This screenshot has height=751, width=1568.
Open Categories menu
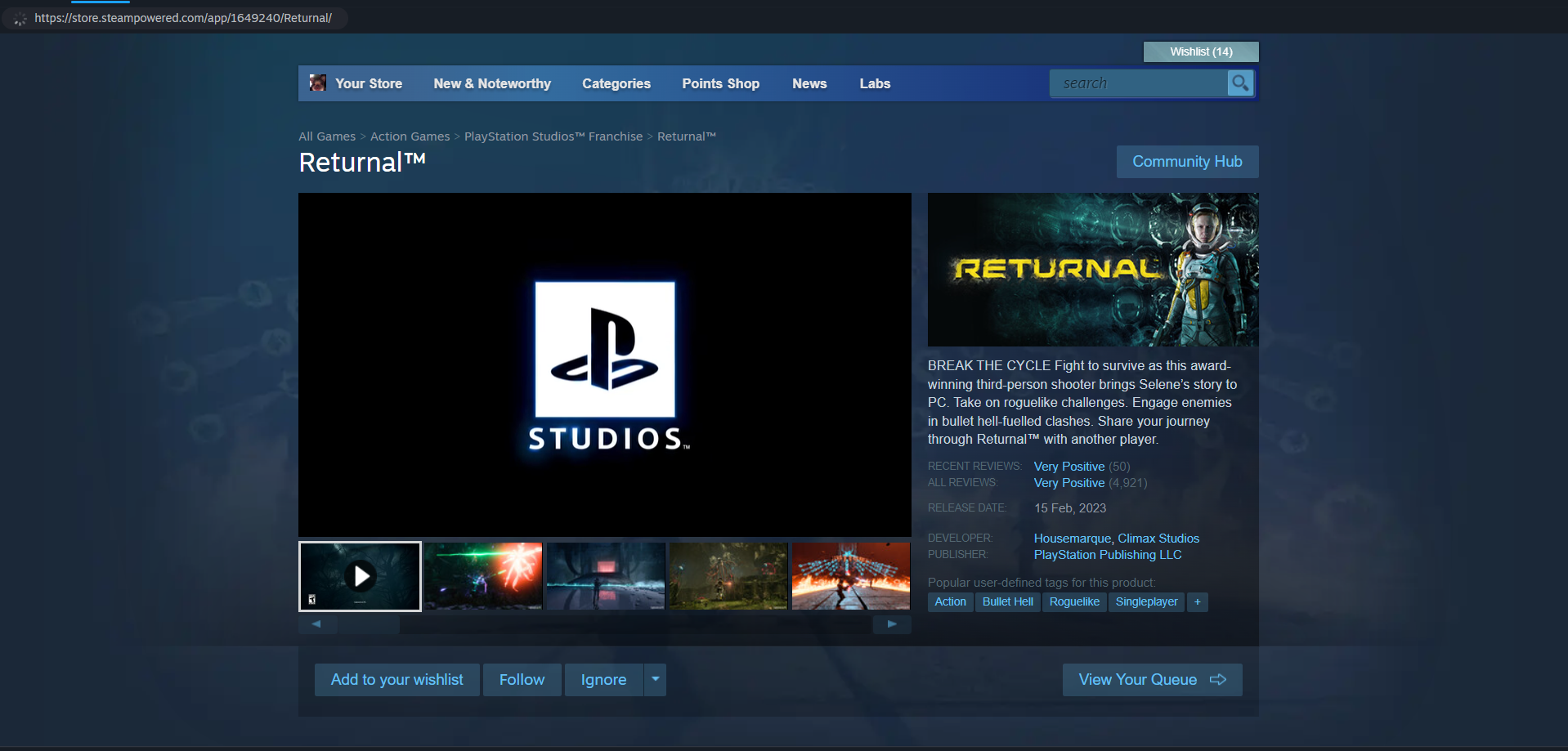(x=616, y=83)
